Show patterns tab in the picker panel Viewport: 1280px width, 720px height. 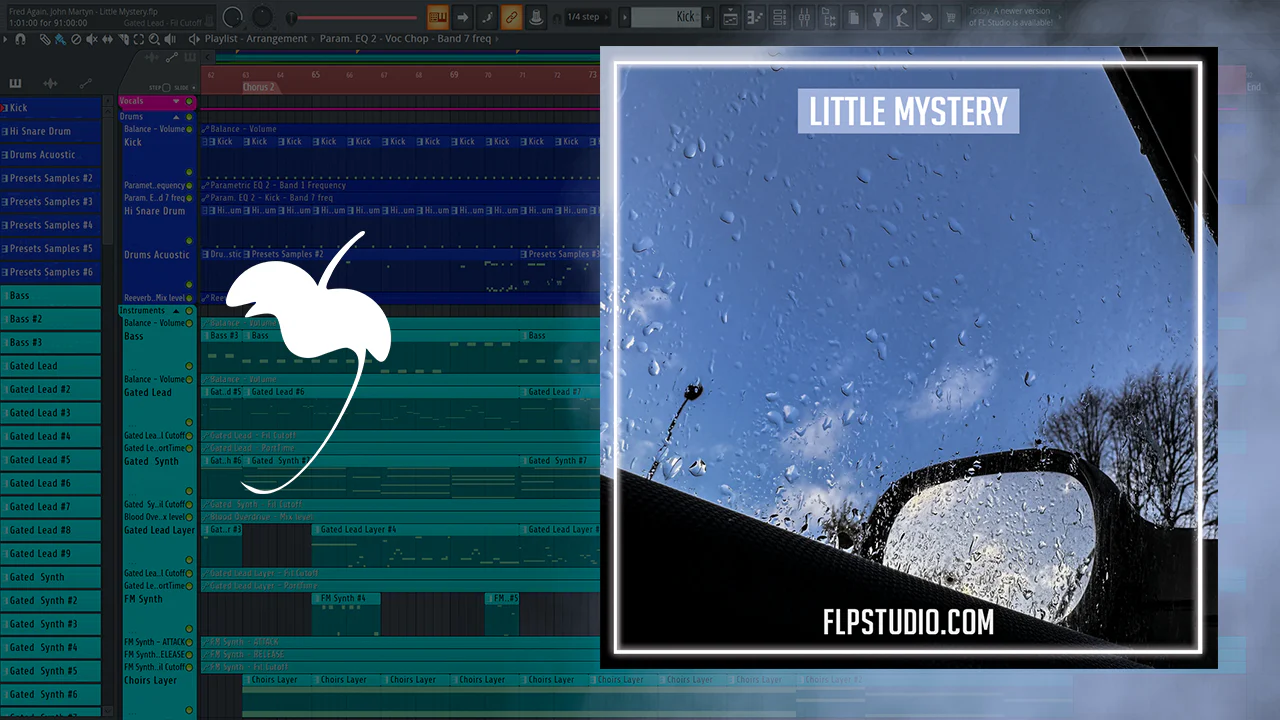pos(15,84)
